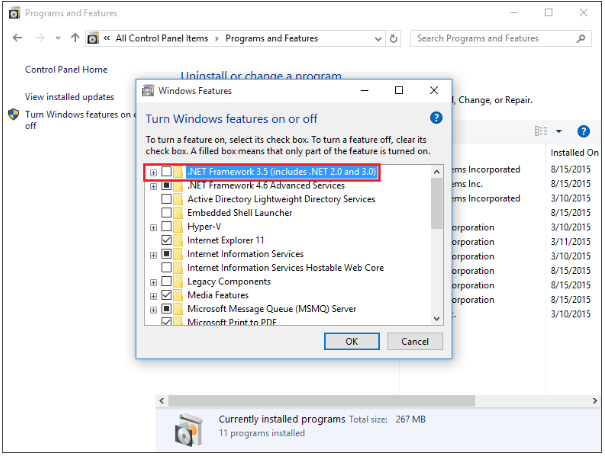Screen dimensions: 605x458
Task: Select Embedded Shell Launcher label
Action: (x=240, y=213)
